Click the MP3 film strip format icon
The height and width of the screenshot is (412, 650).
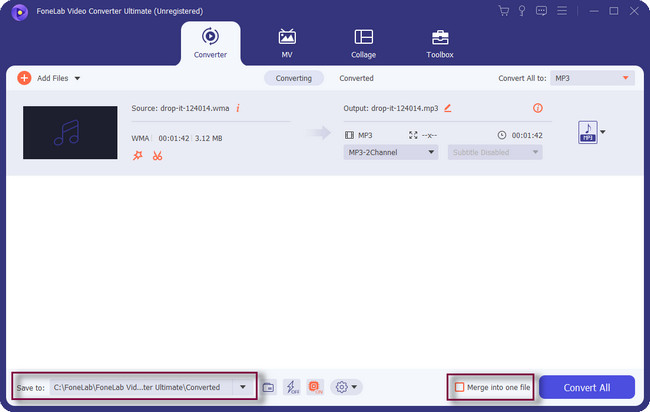click(x=349, y=135)
